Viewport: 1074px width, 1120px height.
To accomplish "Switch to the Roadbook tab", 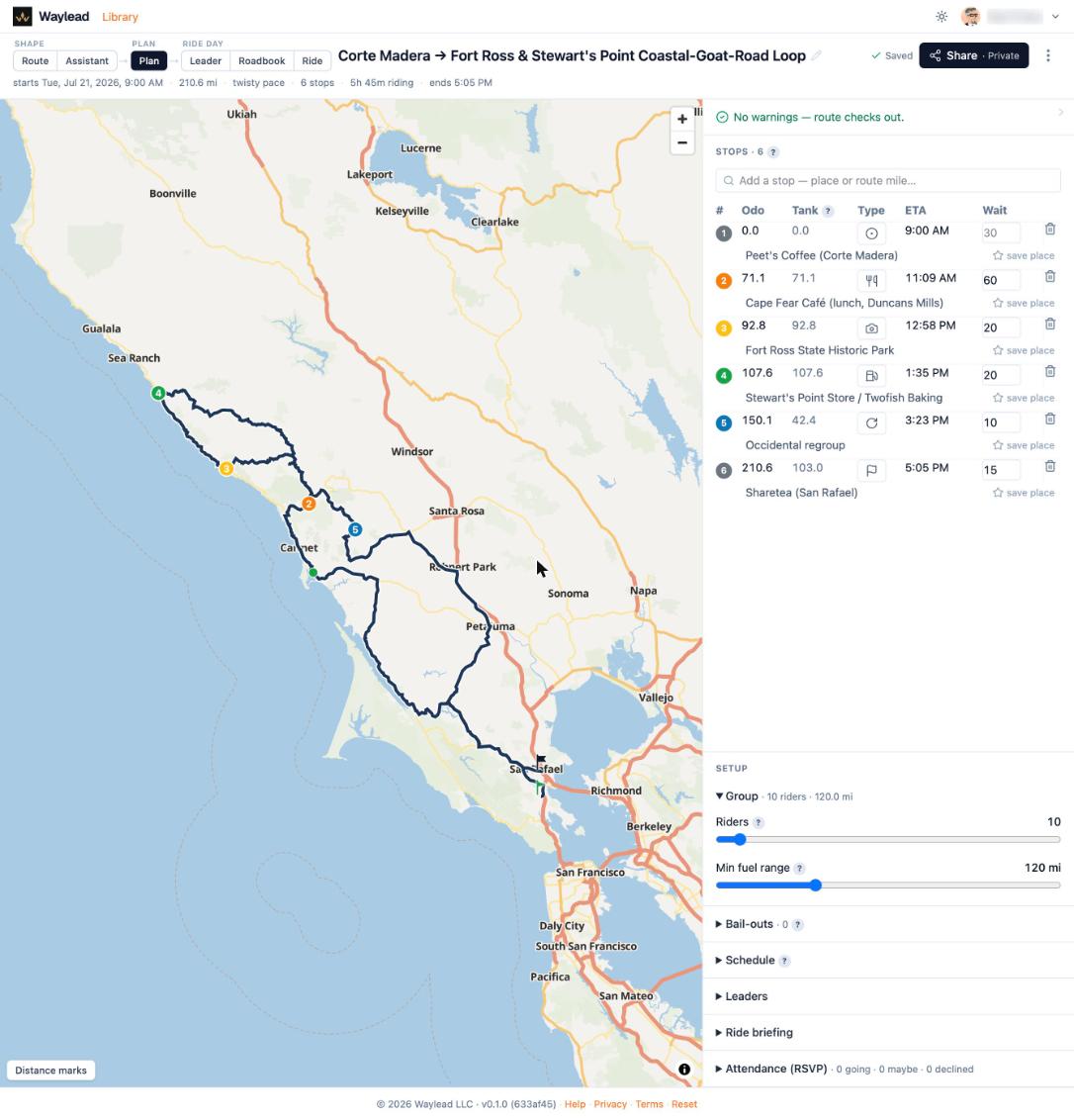I will click(261, 60).
